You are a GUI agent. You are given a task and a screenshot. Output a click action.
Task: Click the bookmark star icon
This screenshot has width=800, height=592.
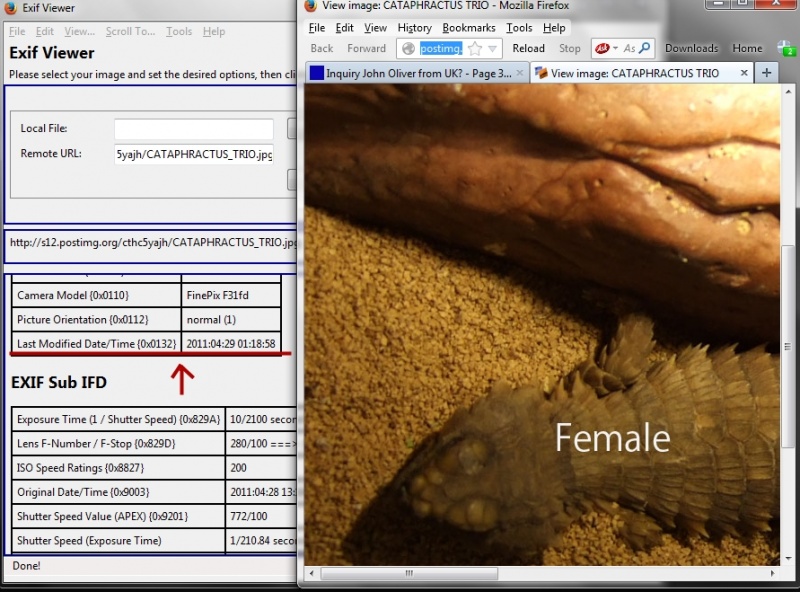(x=475, y=48)
